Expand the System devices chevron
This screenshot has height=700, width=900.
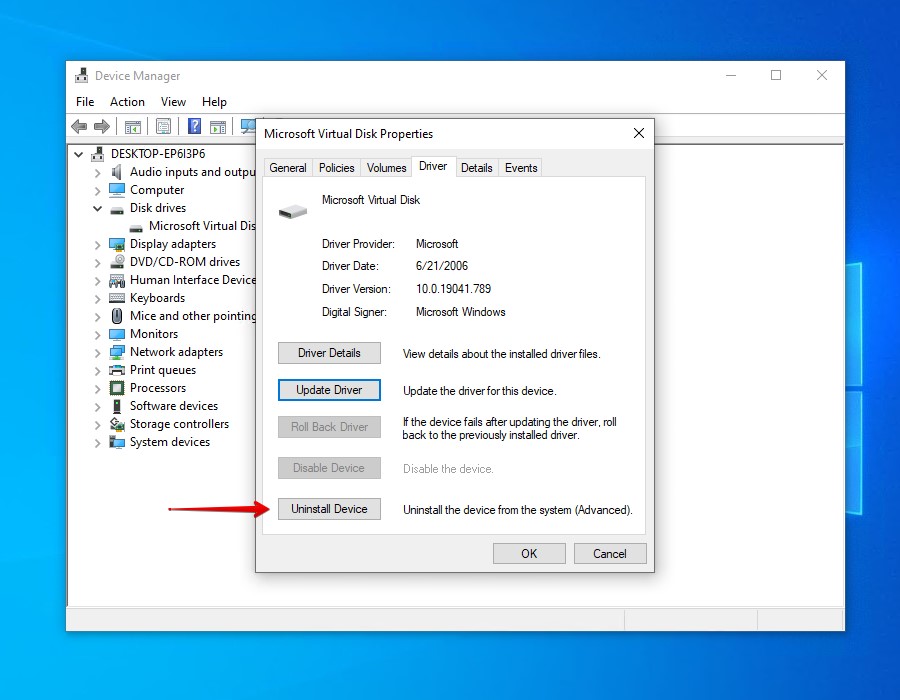98,443
